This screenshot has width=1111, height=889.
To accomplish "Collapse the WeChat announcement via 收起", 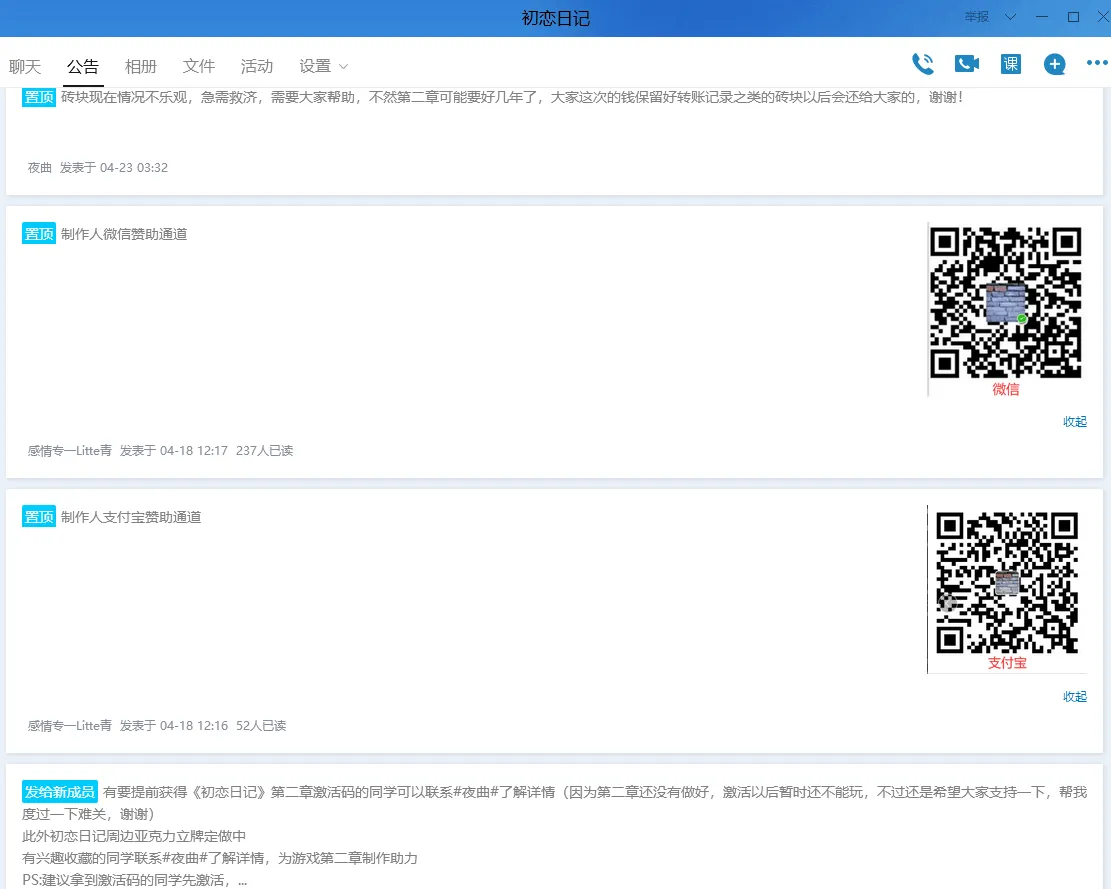I will (x=1074, y=421).
